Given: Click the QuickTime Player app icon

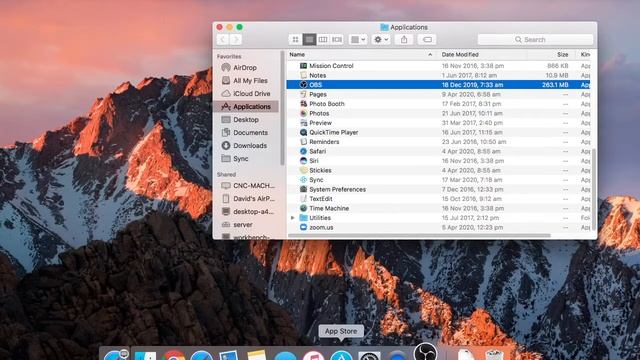Looking at the screenshot, I should (x=303, y=132).
